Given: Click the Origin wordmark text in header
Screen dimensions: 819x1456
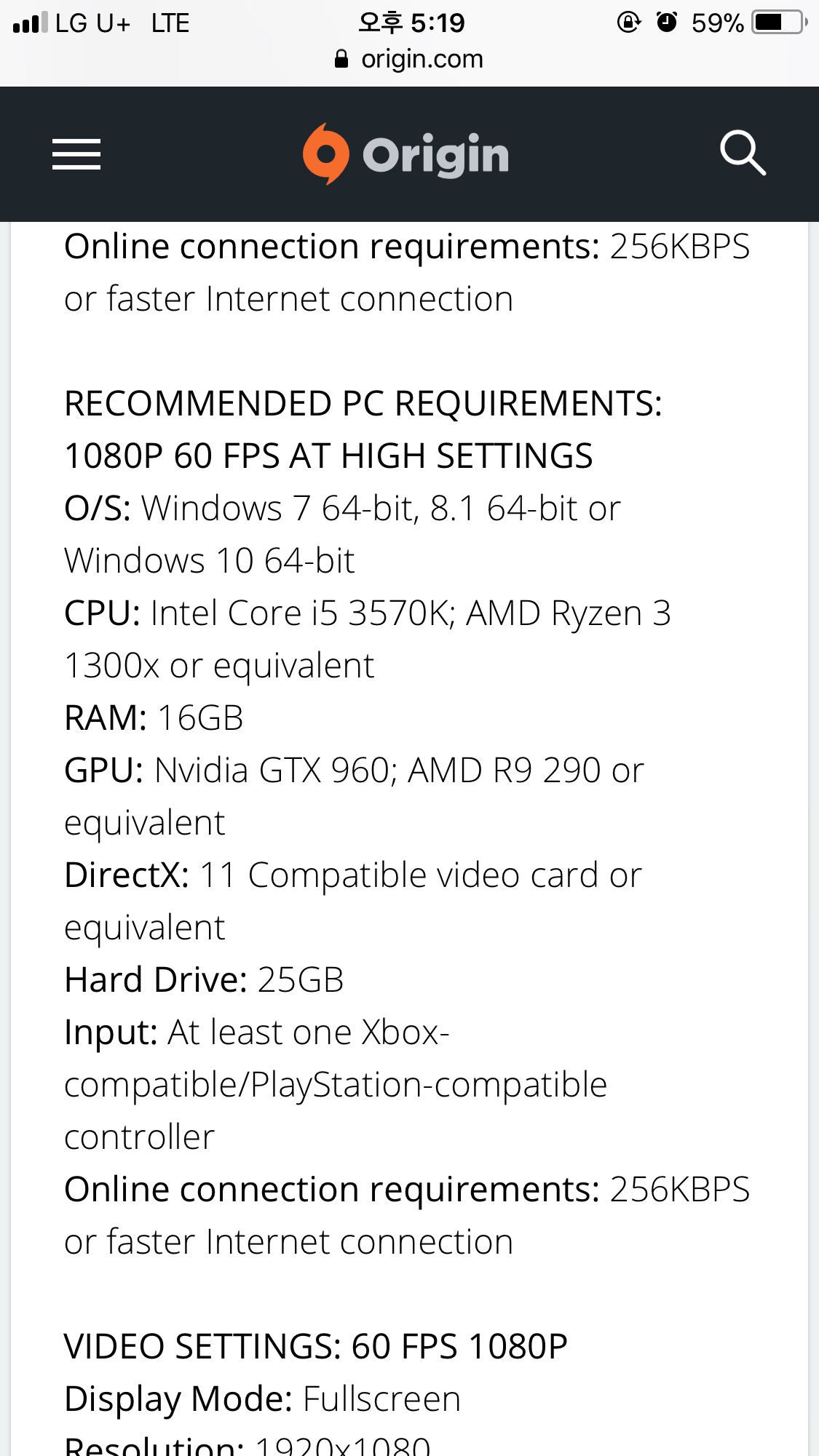Looking at the screenshot, I should (435, 155).
